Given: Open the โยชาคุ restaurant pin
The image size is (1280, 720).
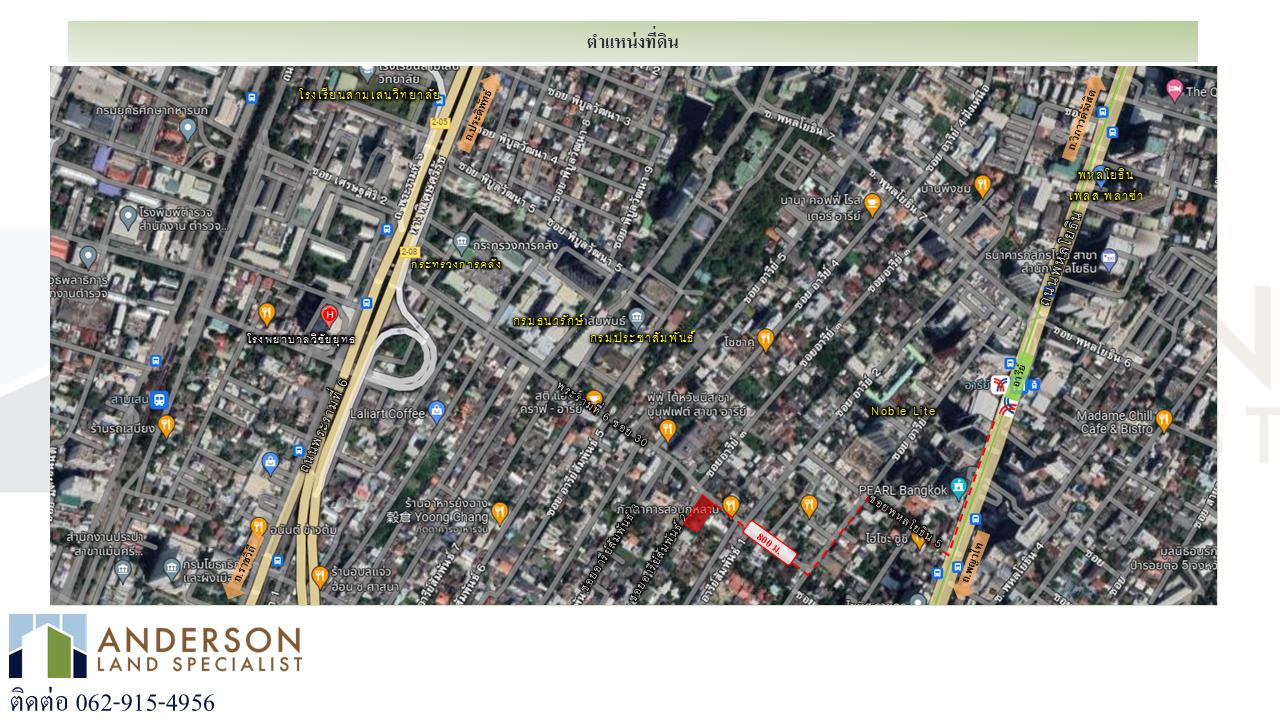Looking at the screenshot, I should pyautogui.click(x=766, y=341).
